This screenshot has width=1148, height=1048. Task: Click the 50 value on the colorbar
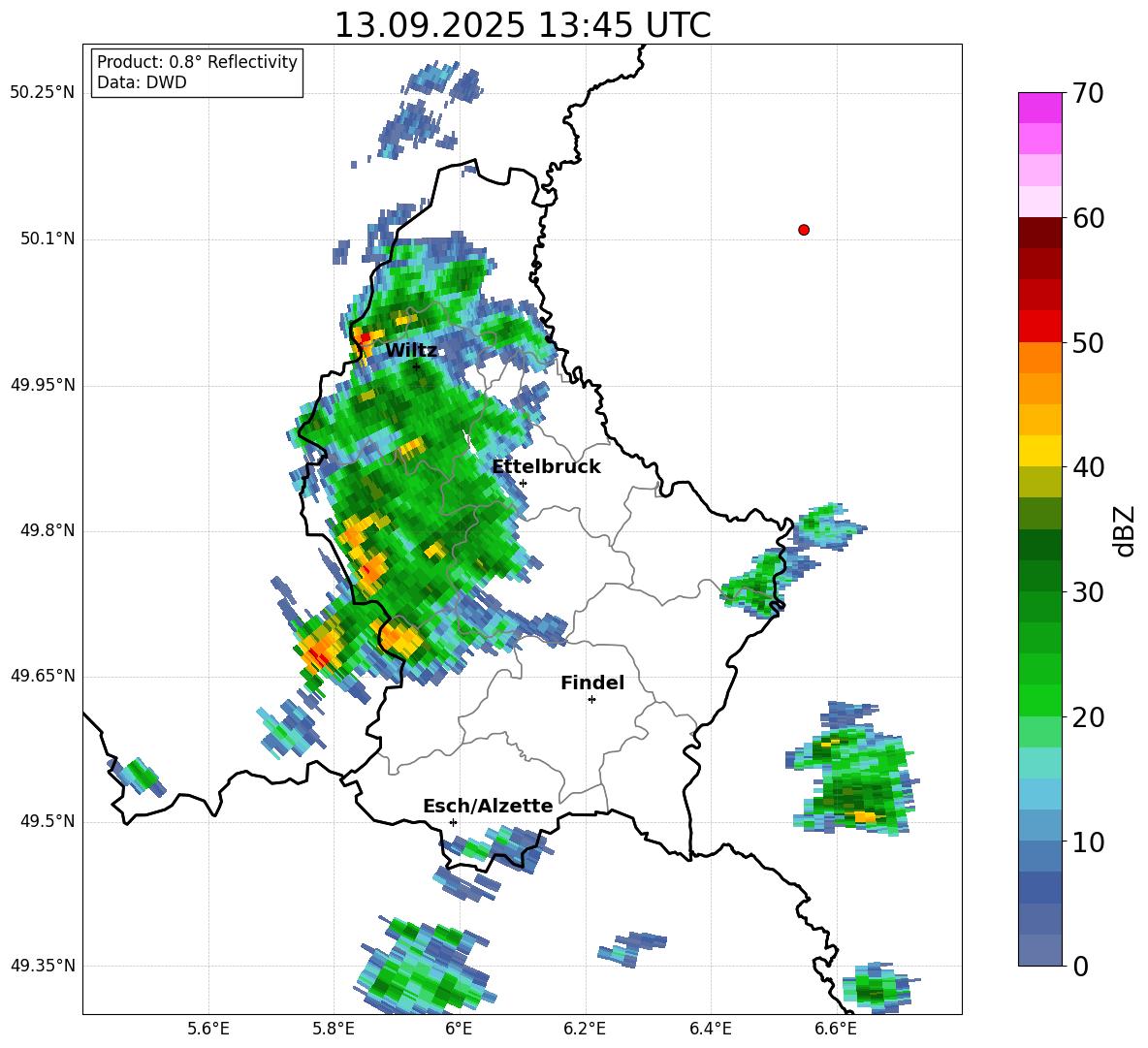pos(1088,343)
